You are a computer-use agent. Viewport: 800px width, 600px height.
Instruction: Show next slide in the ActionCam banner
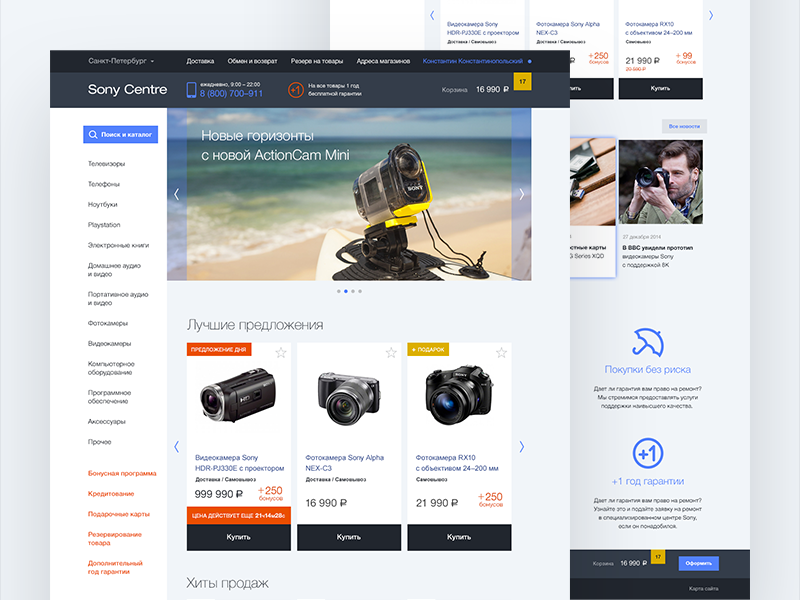click(521, 194)
